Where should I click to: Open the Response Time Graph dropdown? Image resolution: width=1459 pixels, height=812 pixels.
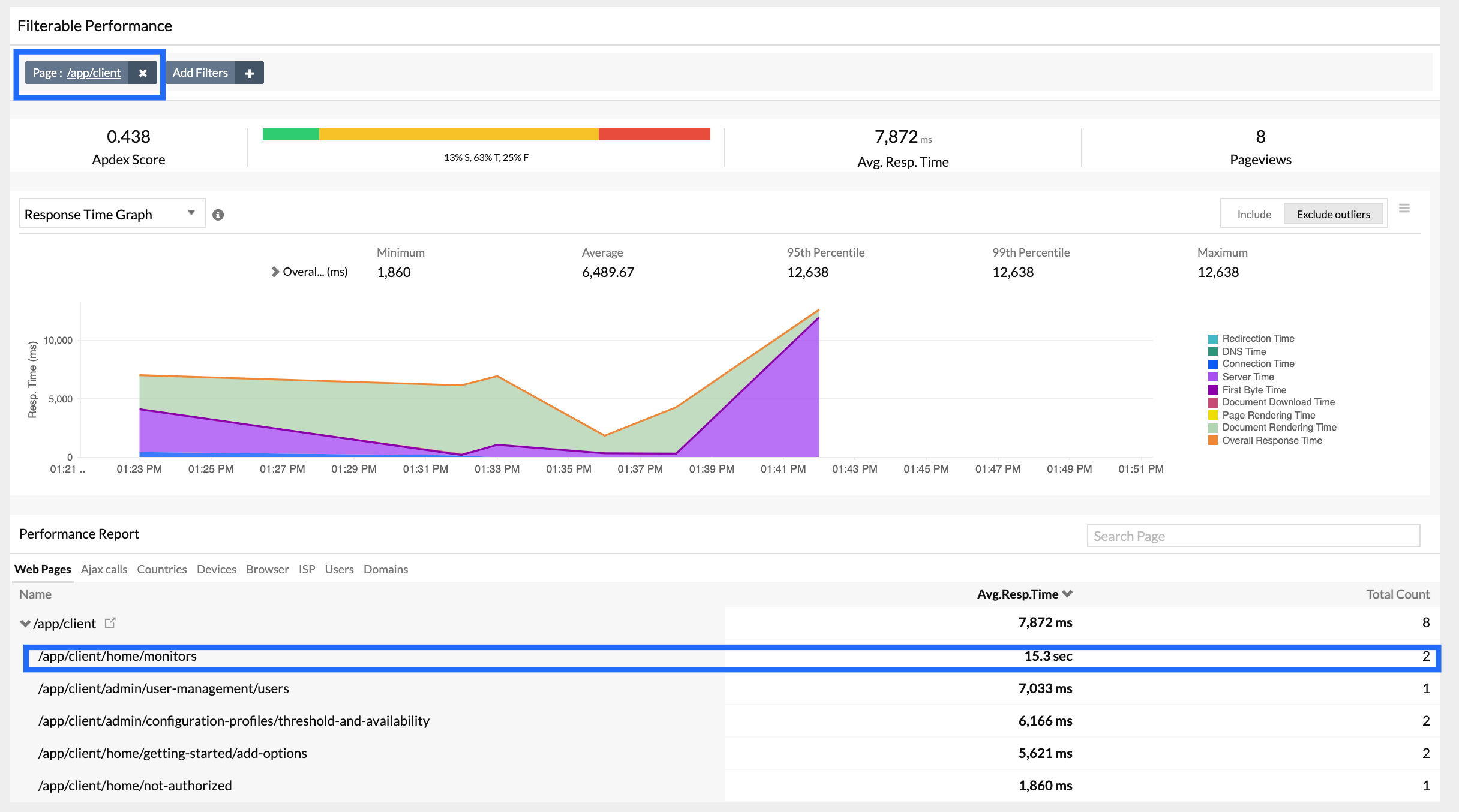[112, 214]
